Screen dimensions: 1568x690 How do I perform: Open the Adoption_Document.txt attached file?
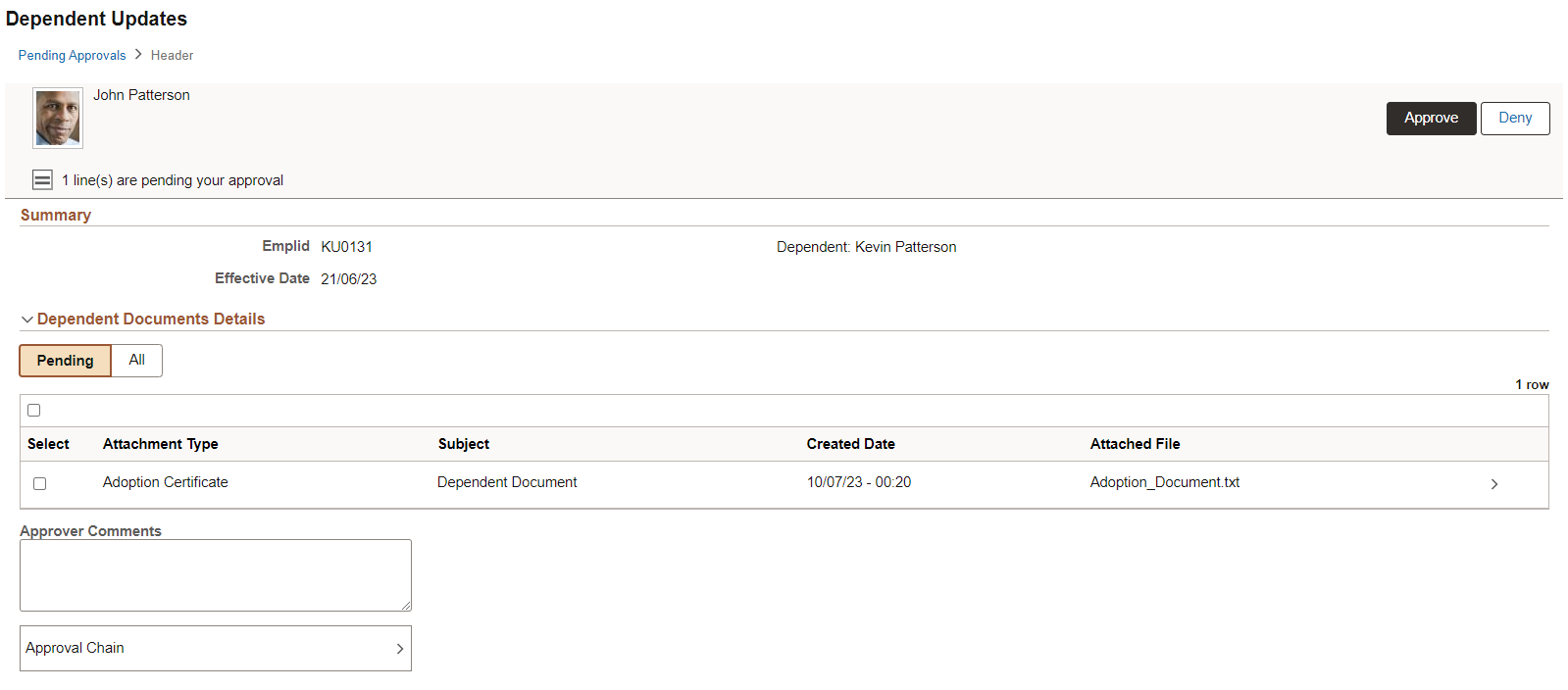(x=1165, y=482)
